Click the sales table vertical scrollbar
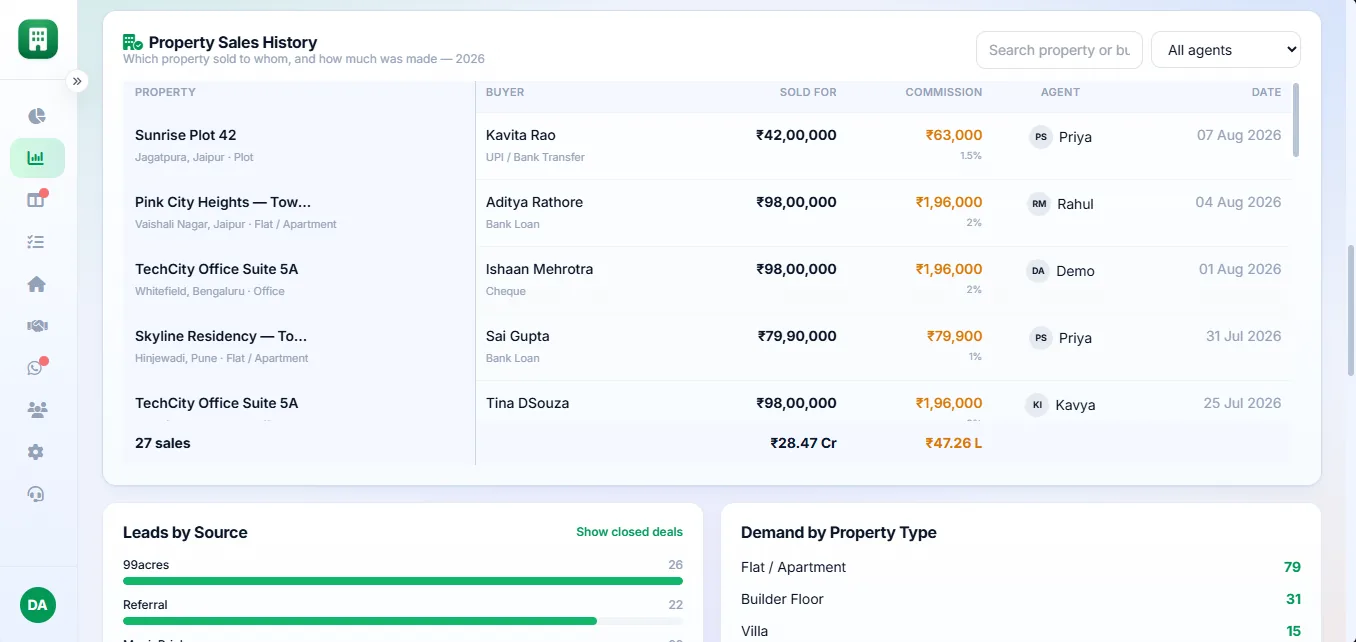1356x642 pixels. (x=1296, y=120)
